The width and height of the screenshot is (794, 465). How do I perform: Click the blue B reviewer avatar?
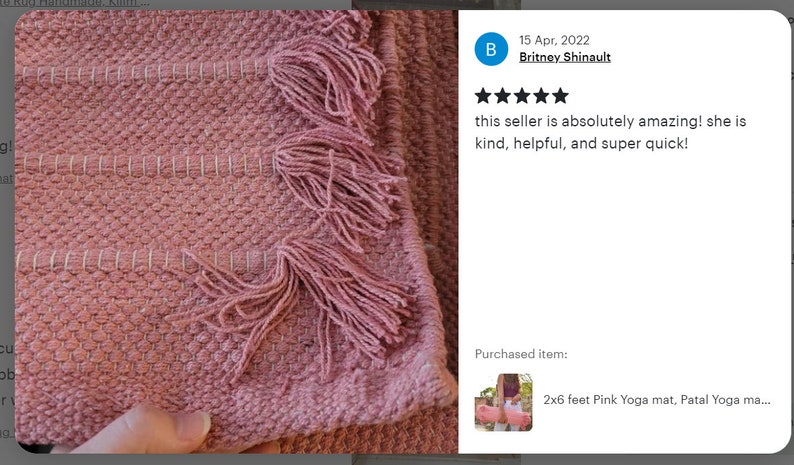tap(491, 49)
